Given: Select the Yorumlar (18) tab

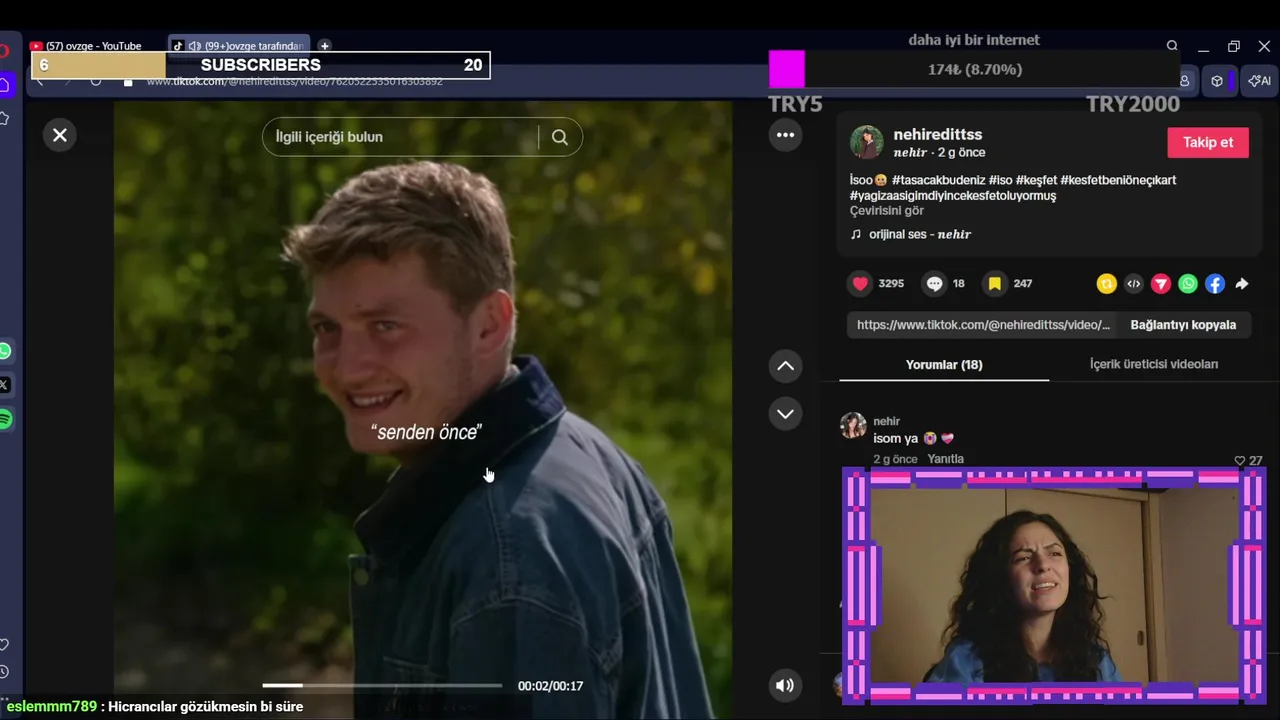Looking at the screenshot, I should click(x=944, y=365).
